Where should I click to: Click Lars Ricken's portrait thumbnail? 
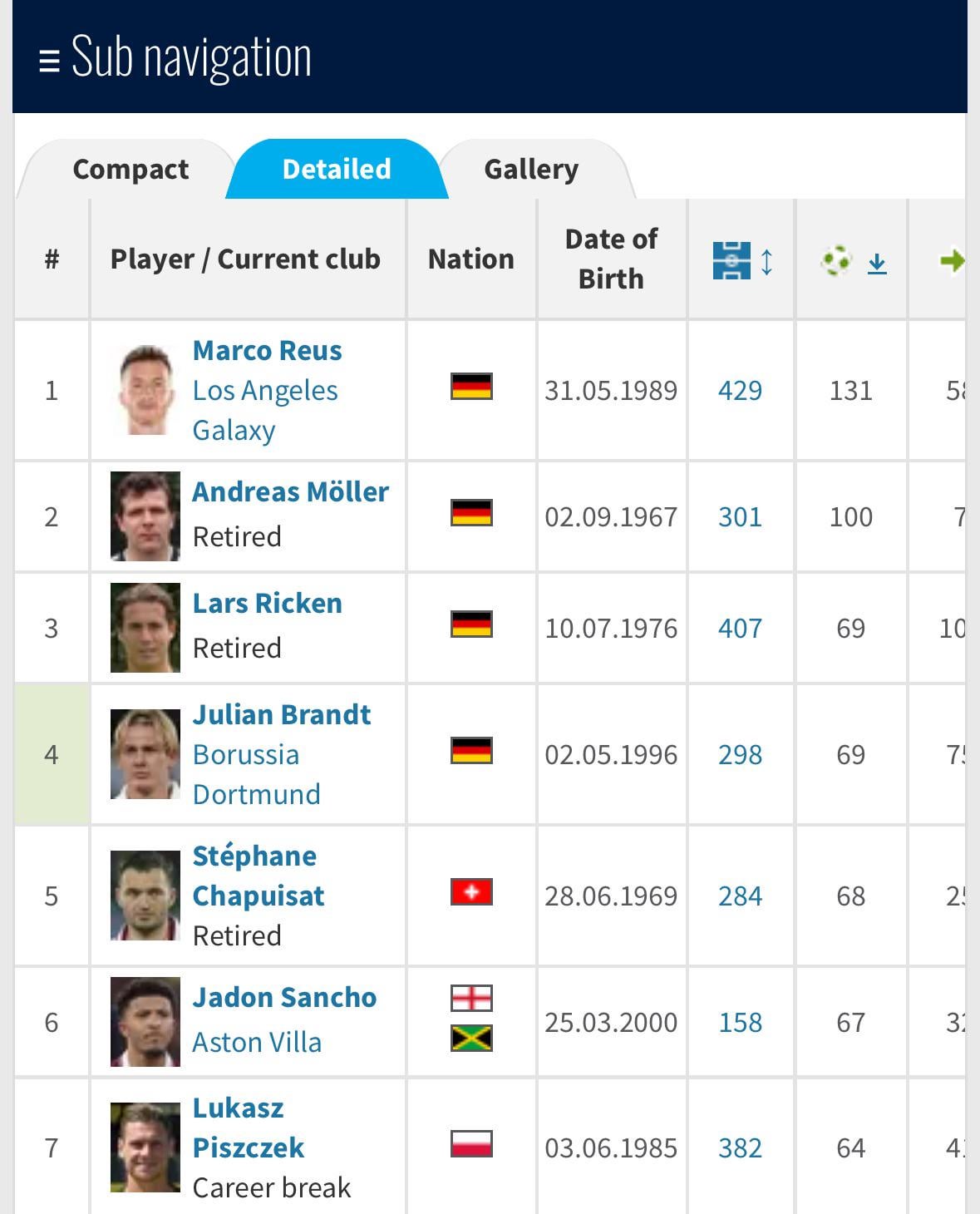tap(145, 628)
